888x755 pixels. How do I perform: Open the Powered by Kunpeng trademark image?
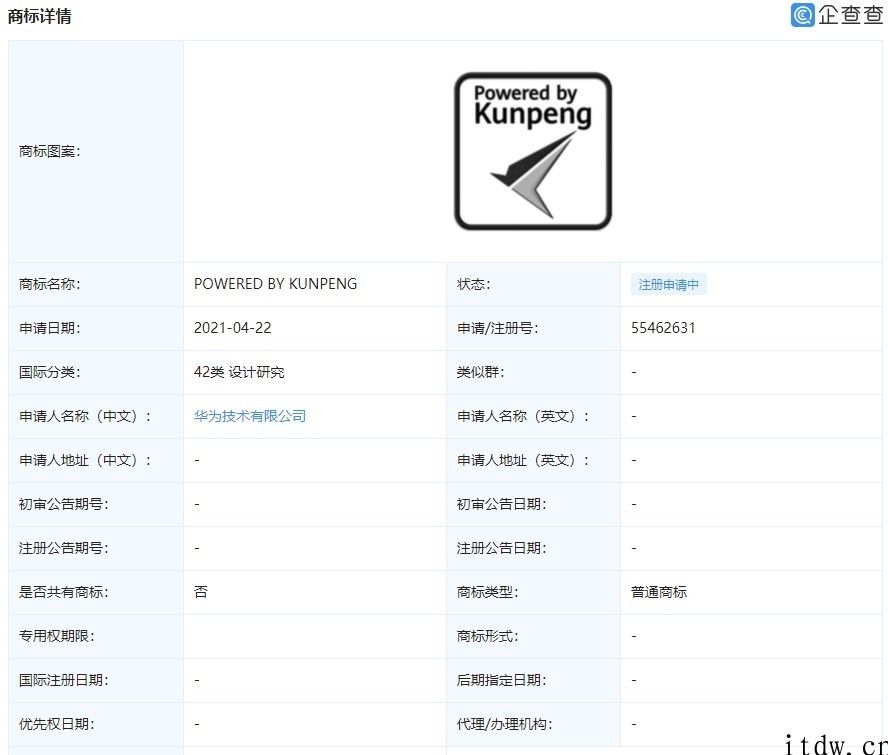pyautogui.click(x=532, y=151)
